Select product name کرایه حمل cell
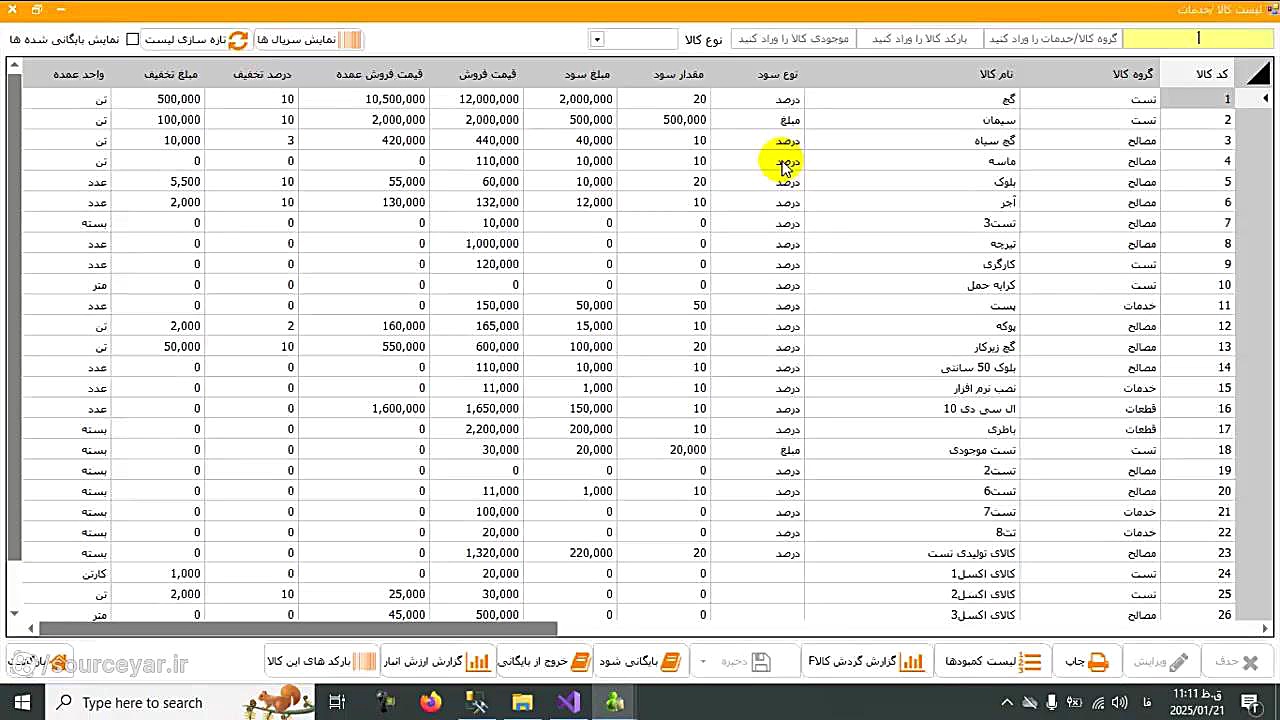This screenshot has height=720, width=1280. click(x=911, y=285)
